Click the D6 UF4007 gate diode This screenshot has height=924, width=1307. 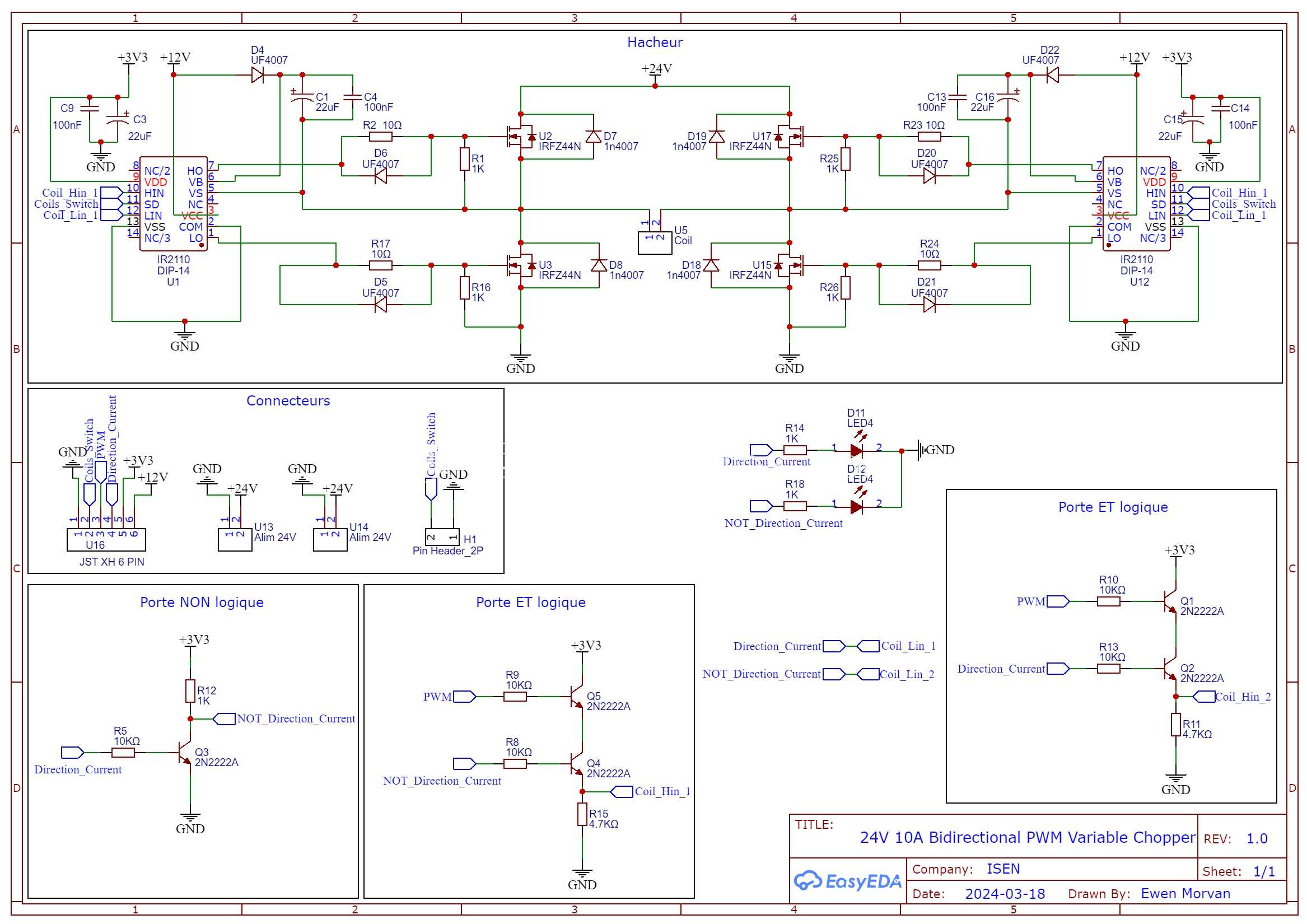click(x=381, y=176)
